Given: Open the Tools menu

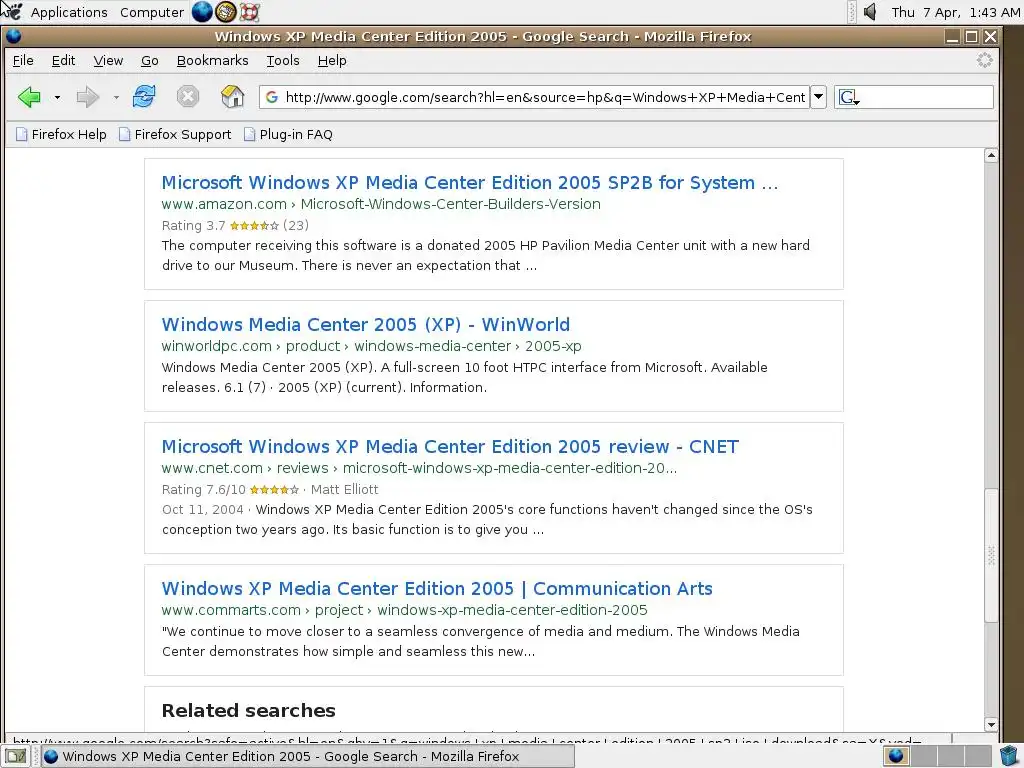Looking at the screenshot, I should pyautogui.click(x=283, y=61).
